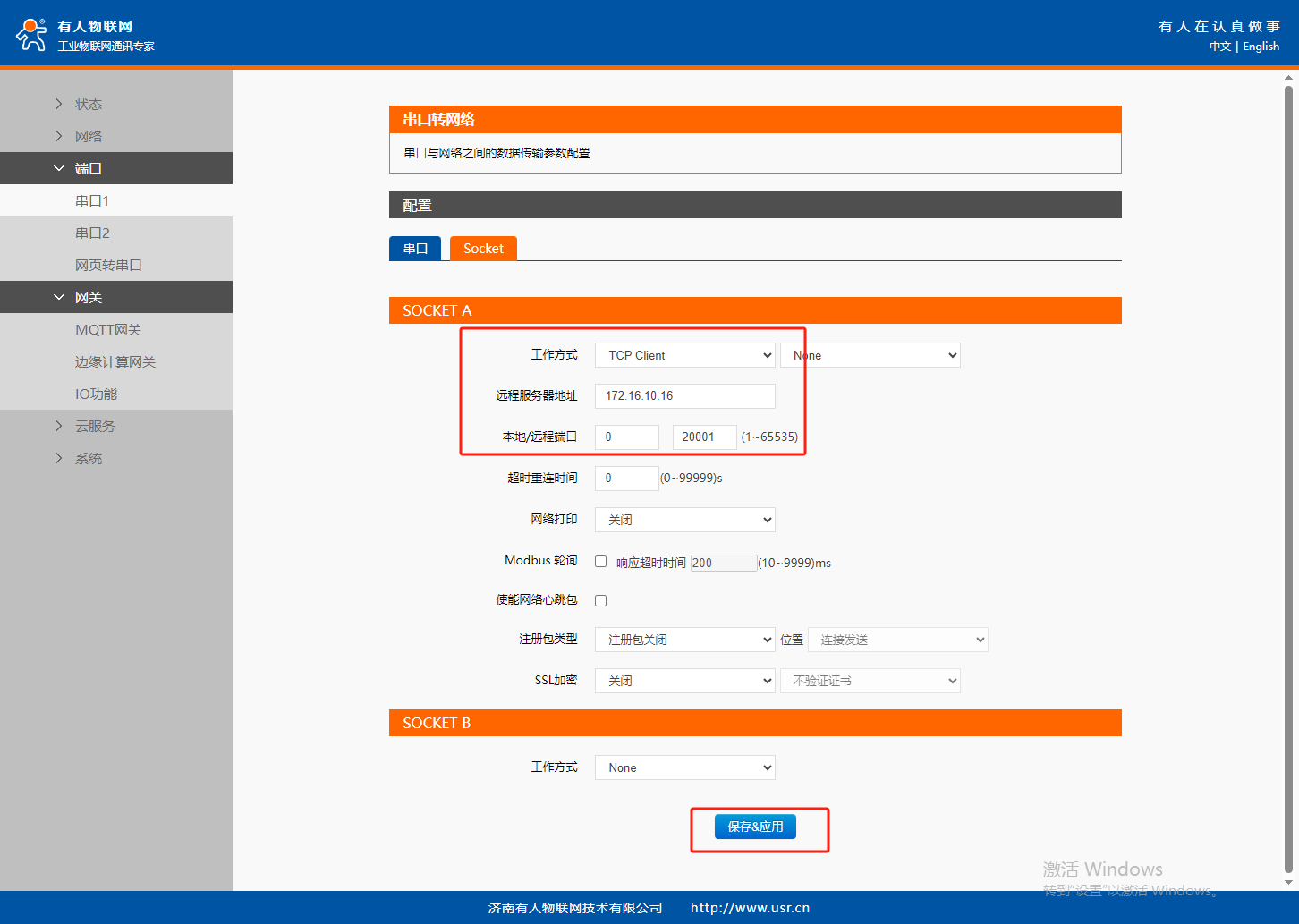Switch to the 串口 tab
Image resolution: width=1299 pixels, height=924 pixels.
415,249
